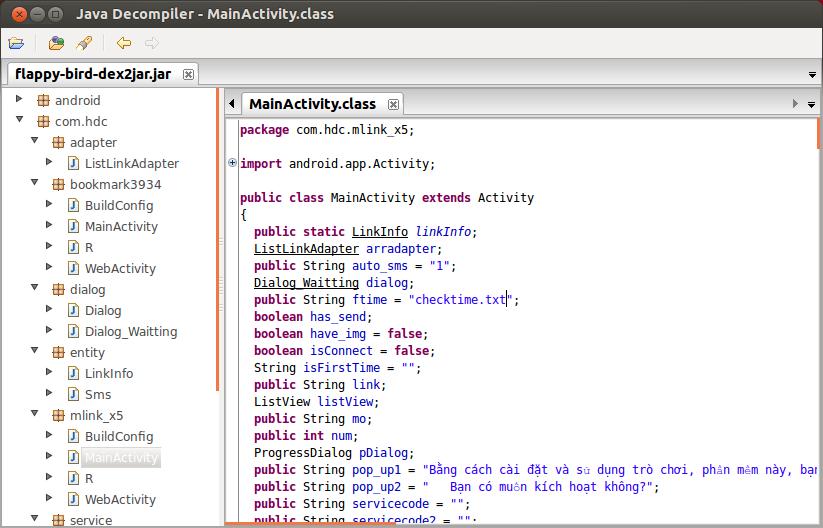Click the entity package icon

(x=58, y=352)
